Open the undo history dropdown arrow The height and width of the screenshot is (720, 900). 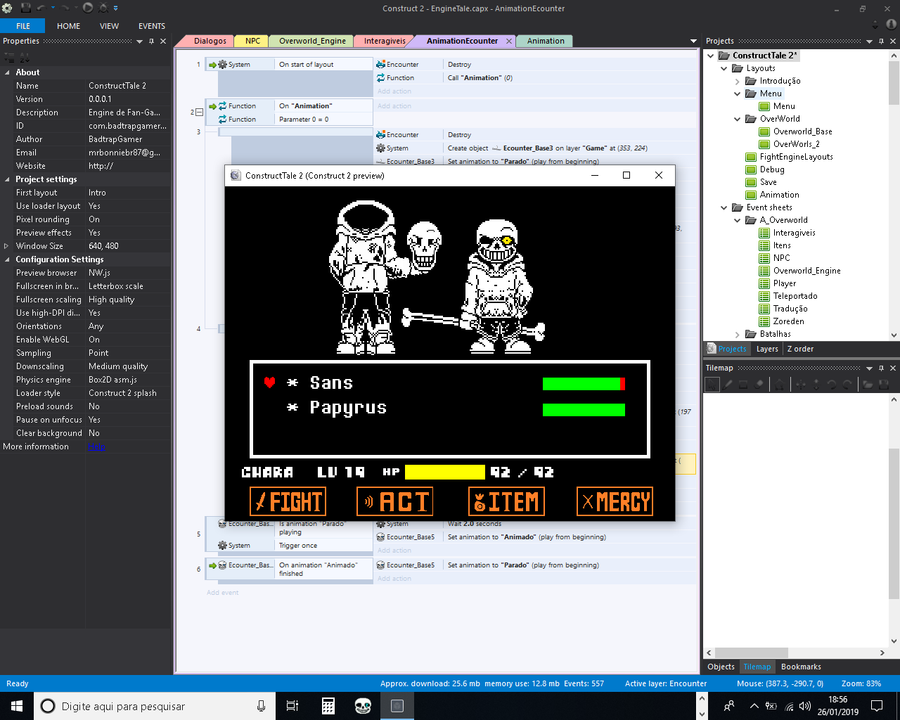click(53, 8)
